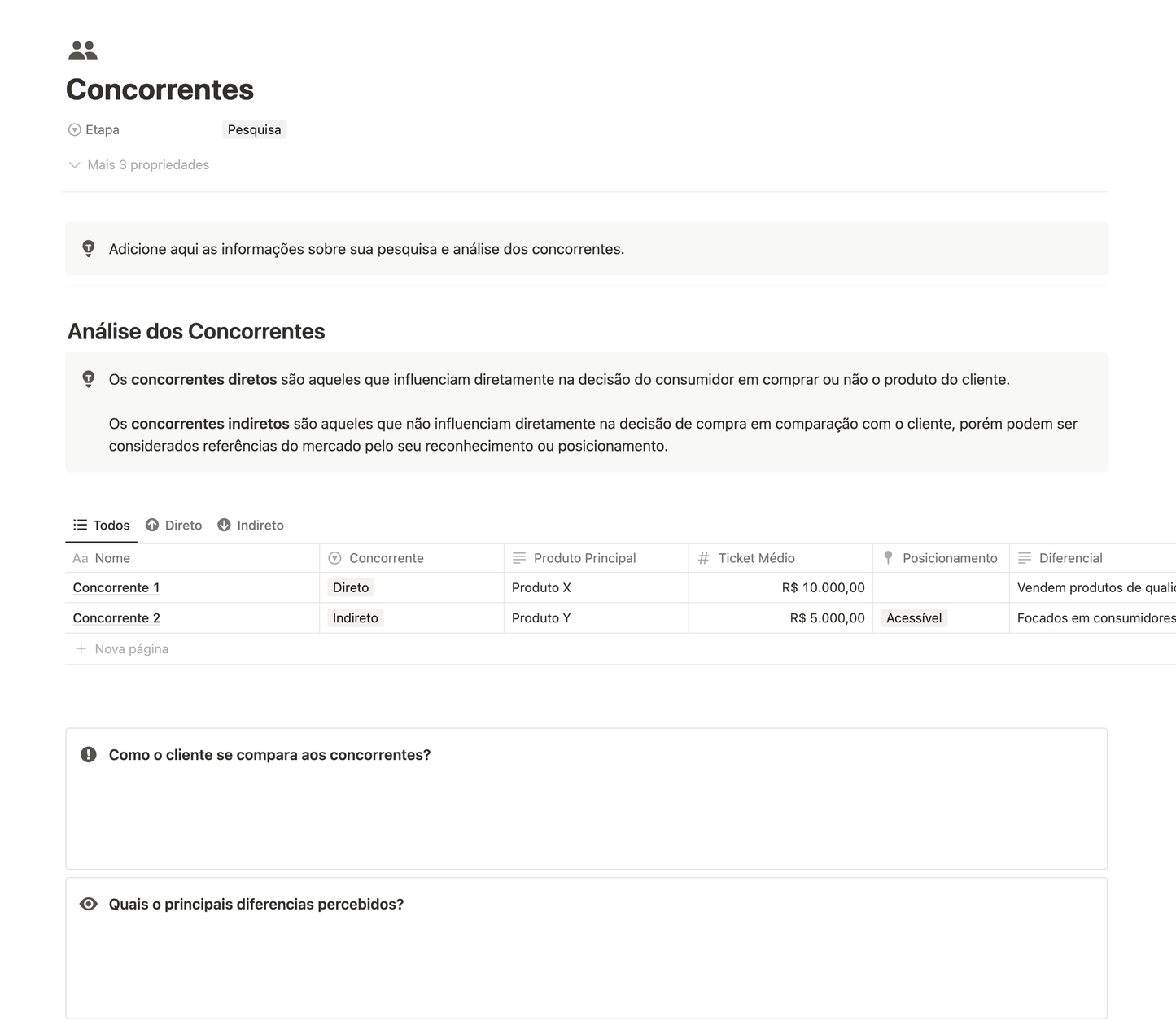Click the up-arrow icon beside Direto view
The width and height of the screenshot is (1176, 1021).
152,525
